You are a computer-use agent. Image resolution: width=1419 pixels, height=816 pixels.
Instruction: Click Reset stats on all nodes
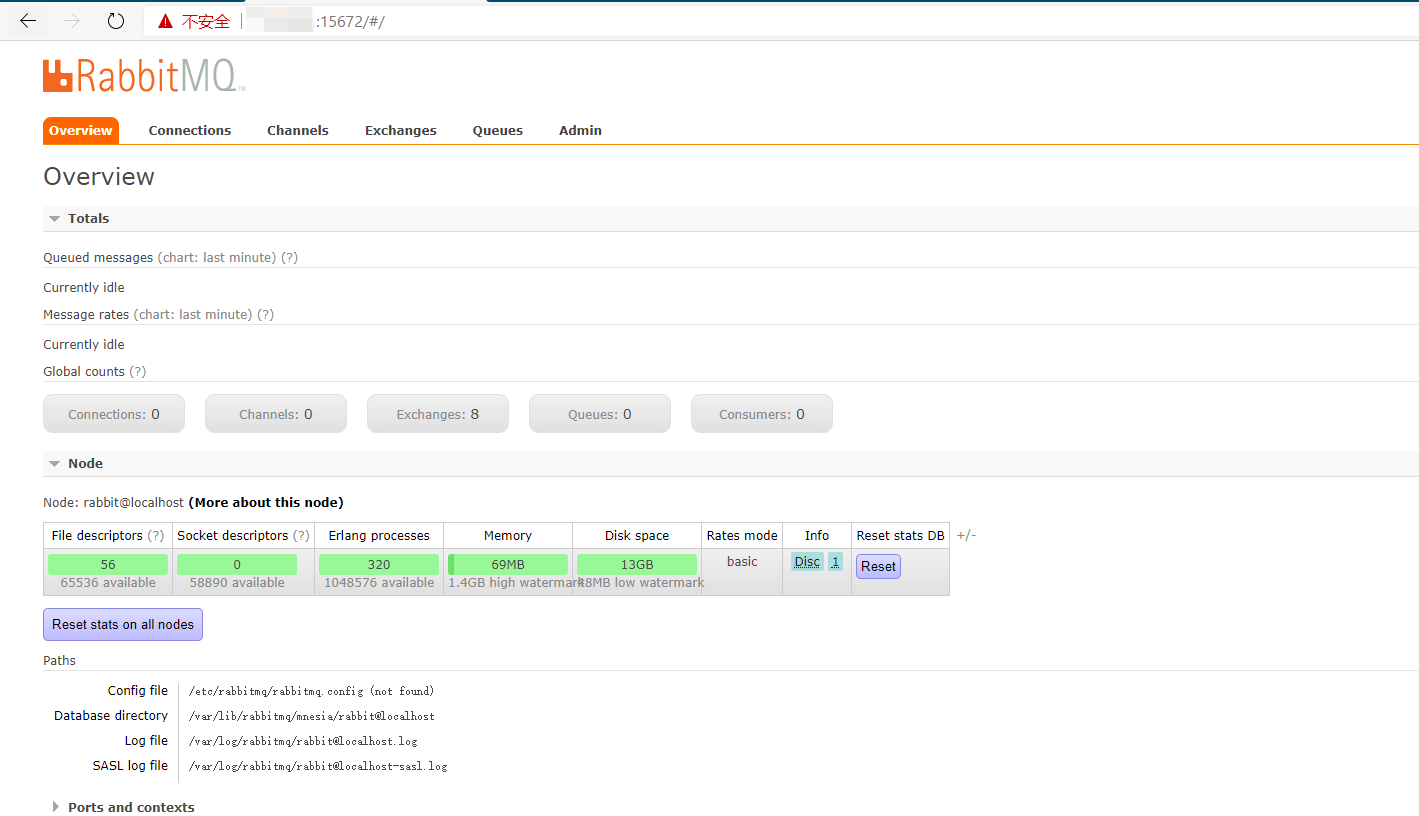(122, 624)
